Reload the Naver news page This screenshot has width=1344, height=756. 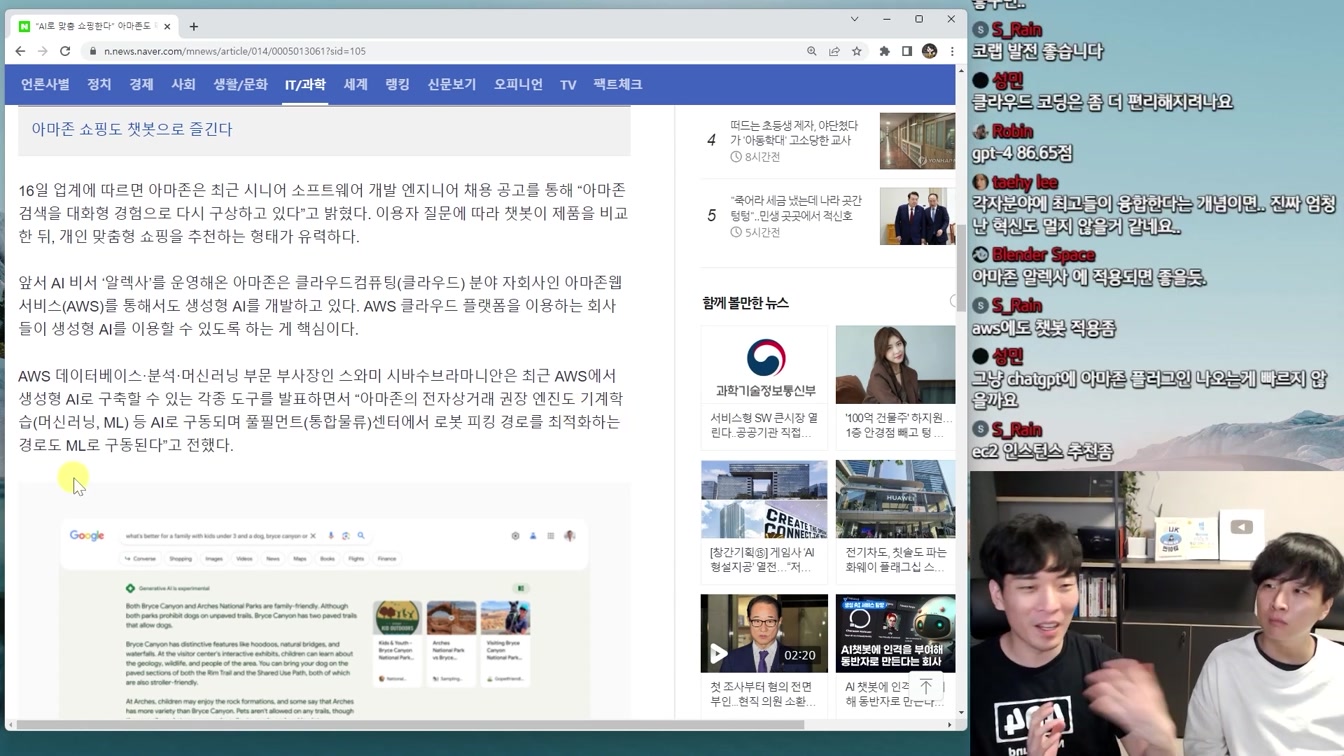[x=65, y=51]
